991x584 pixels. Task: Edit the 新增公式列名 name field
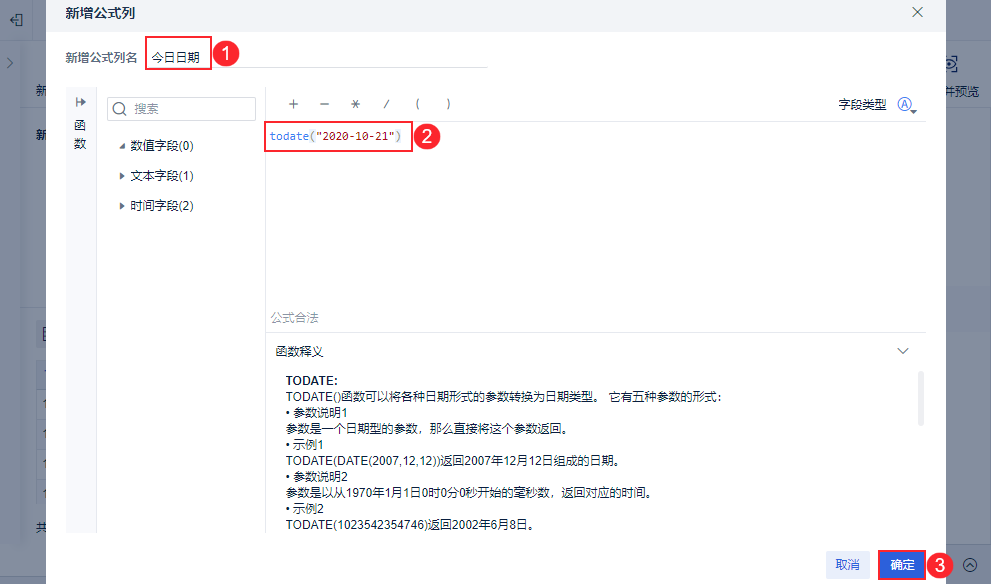tap(317, 57)
